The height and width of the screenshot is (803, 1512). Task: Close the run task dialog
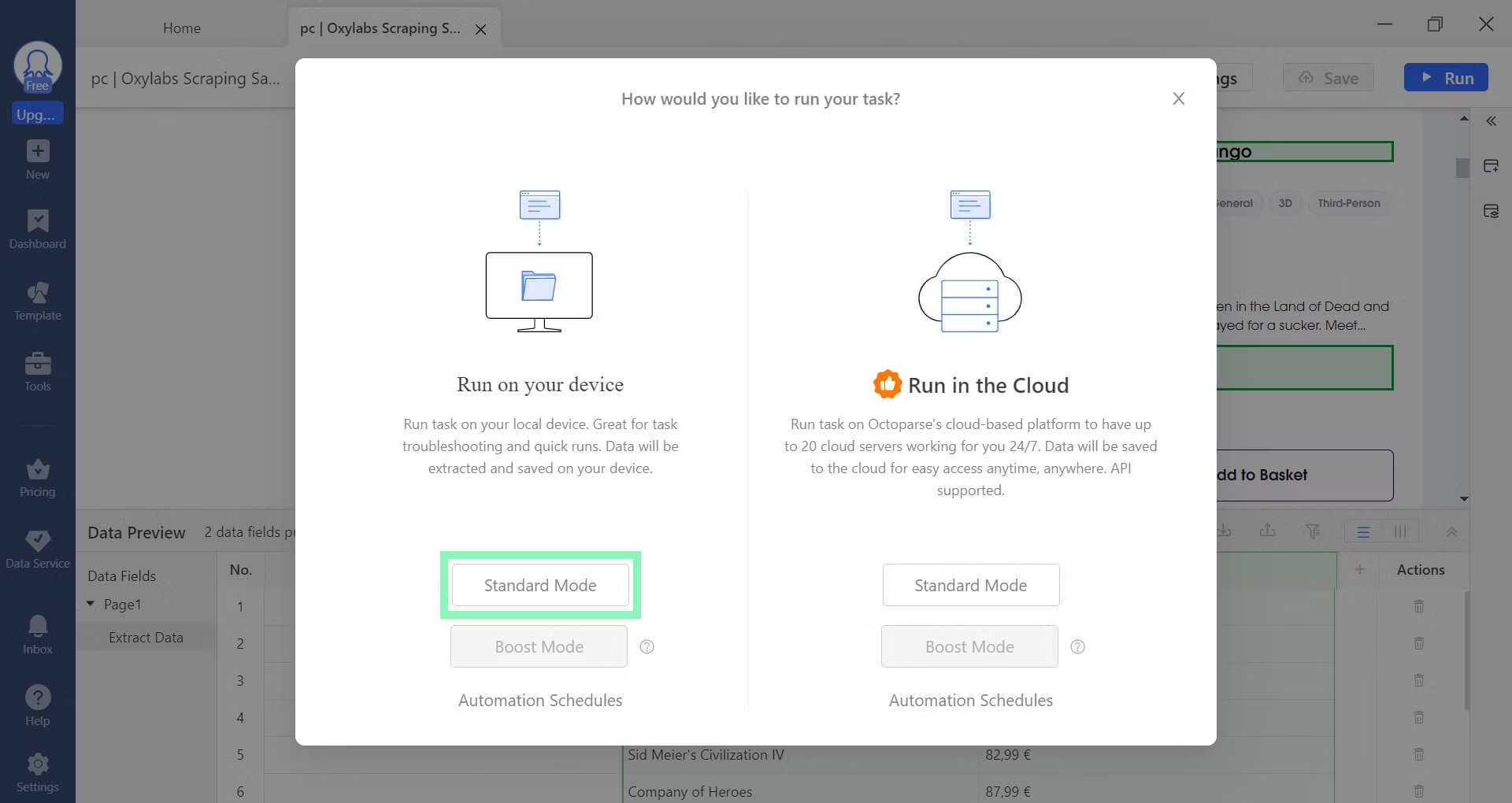click(x=1178, y=98)
